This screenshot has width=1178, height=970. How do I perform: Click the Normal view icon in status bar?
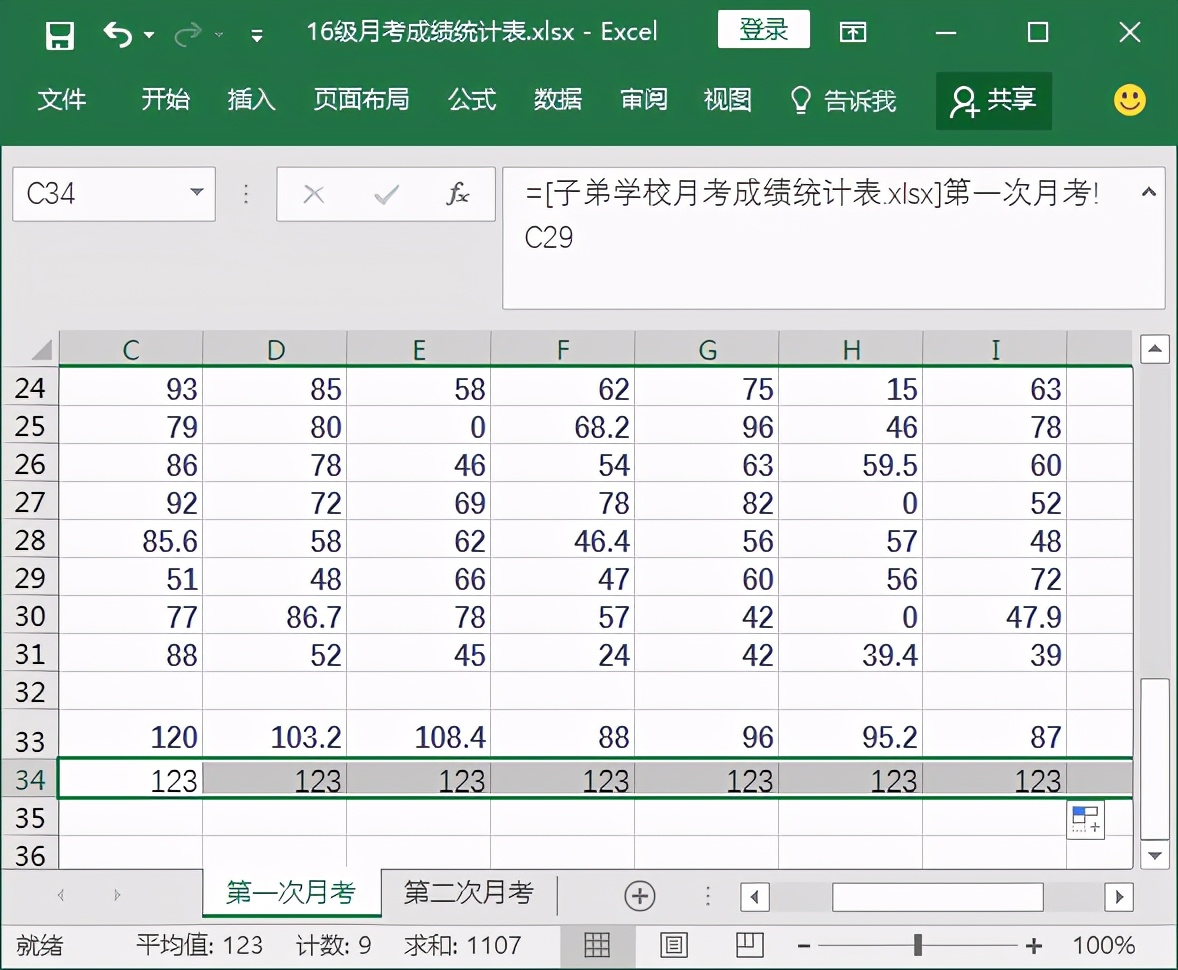click(x=597, y=944)
